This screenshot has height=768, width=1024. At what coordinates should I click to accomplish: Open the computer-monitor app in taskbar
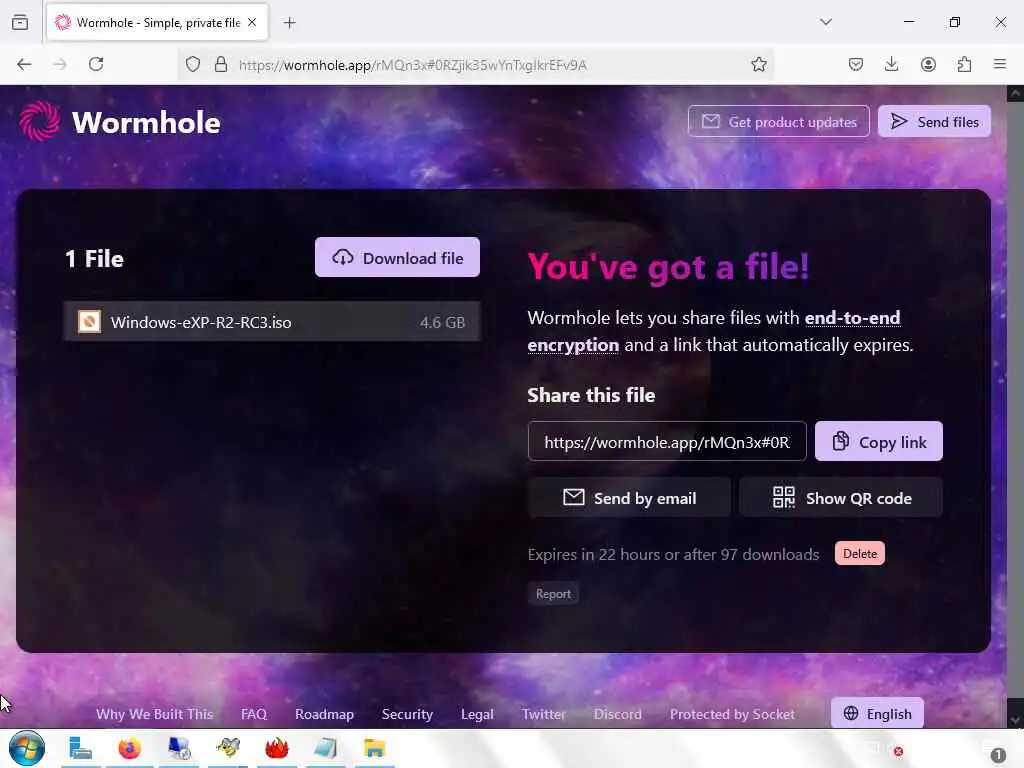pyautogui.click(x=178, y=748)
